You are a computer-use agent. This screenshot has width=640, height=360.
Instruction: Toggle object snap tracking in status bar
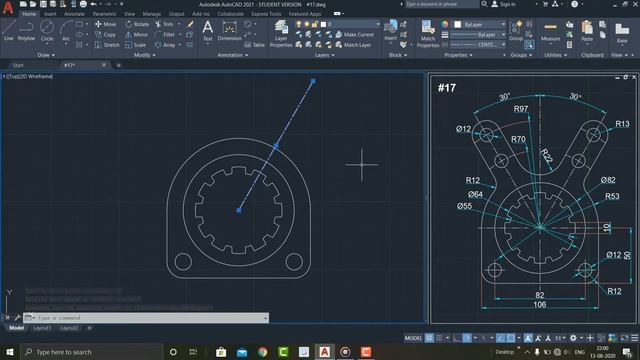click(500, 338)
